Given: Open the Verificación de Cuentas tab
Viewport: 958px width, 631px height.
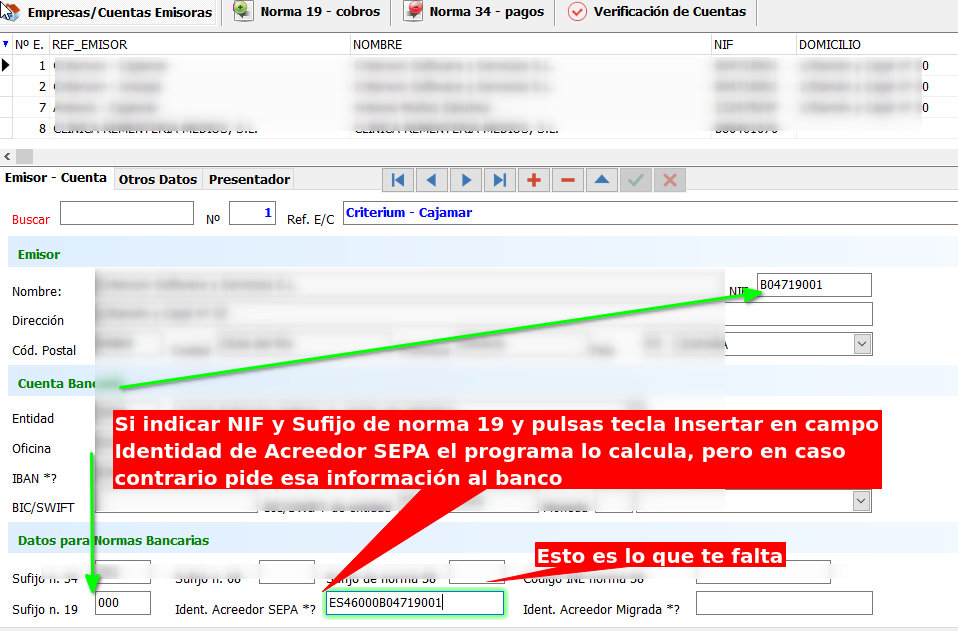Looking at the screenshot, I should [657, 12].
